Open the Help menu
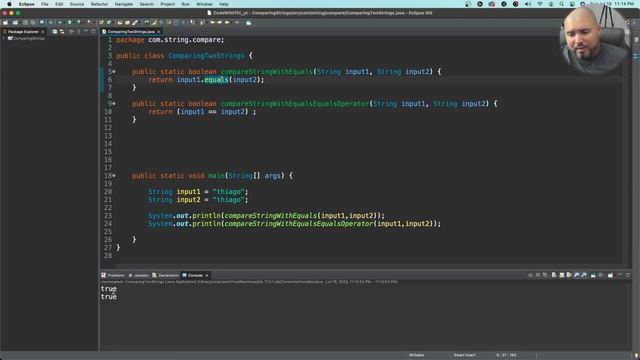The height and width of the screenshot is (360, 640). [224, 4]
